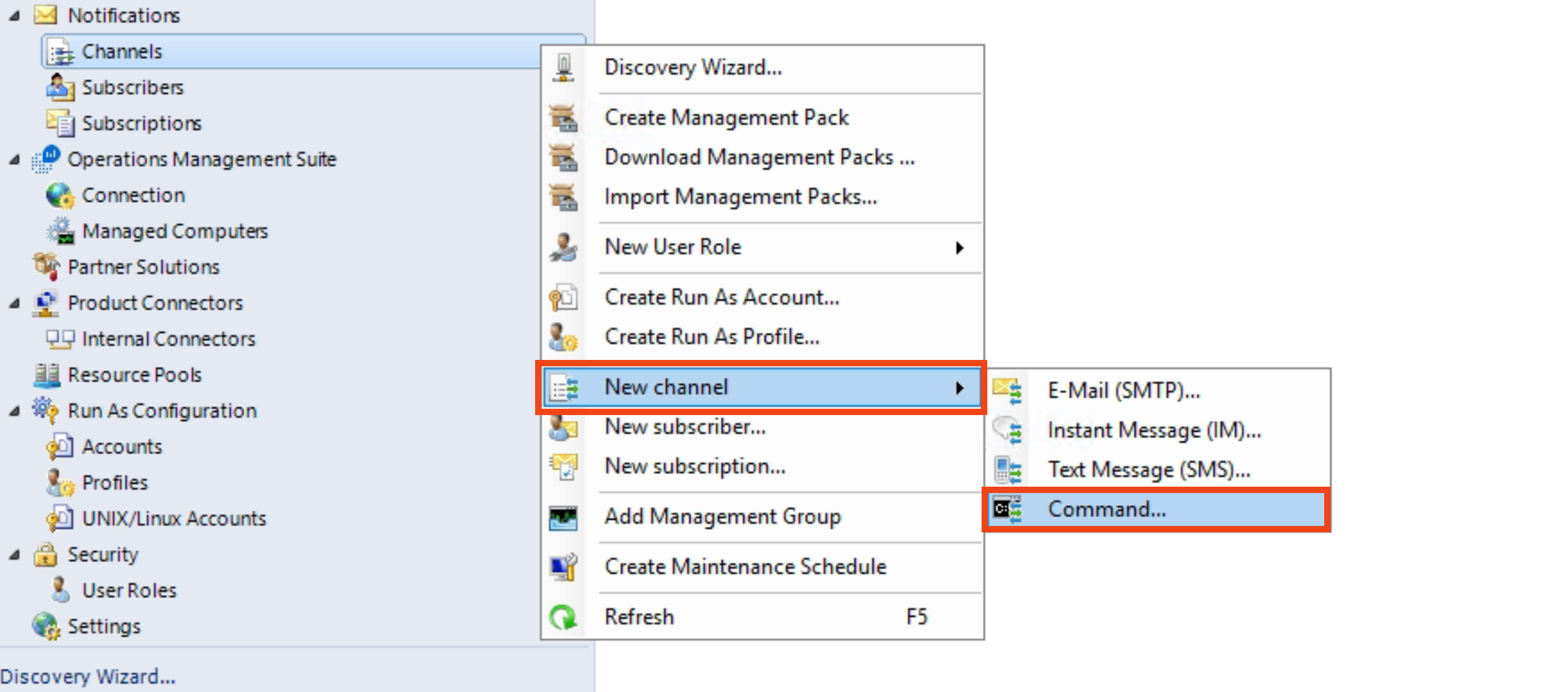Screen dimensions: 1568x692
Task: Choose Command... from the channel submenu
Action: (x=1106, y=509)
